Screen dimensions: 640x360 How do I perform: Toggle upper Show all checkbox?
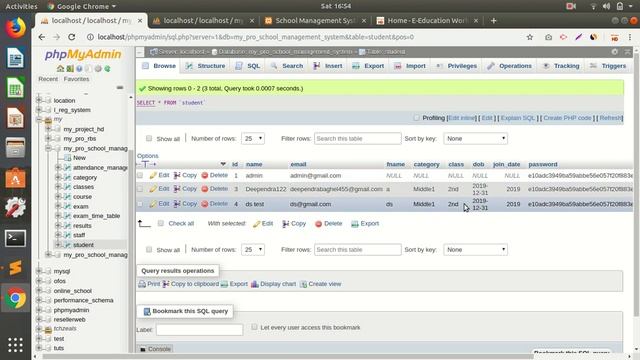[149, 138]
